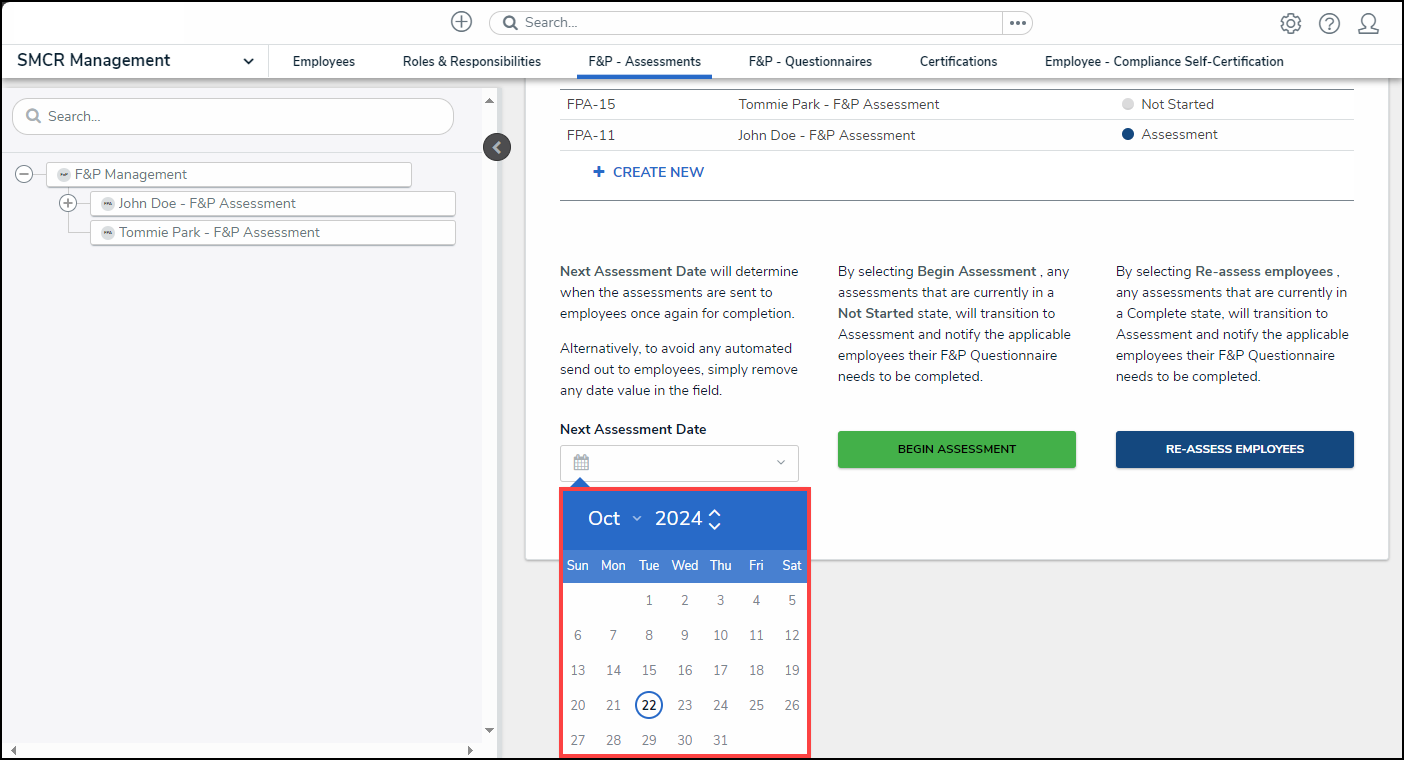Click the plus icon beside CREATE NEW
Image resolution: width=1404 pixels, height=760 pixels.
[x=599, y=172]
